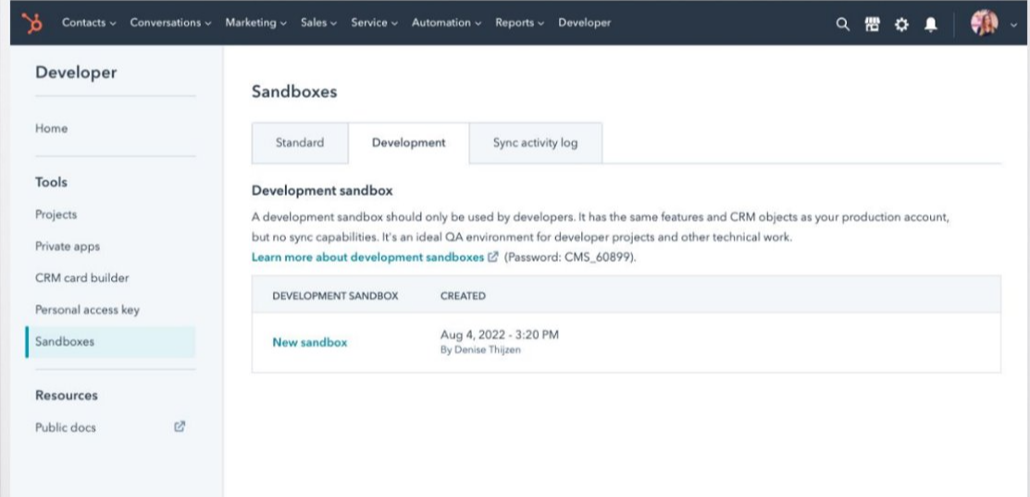
Task: Open the Reports dropdown menu
Action: point(520,22)
